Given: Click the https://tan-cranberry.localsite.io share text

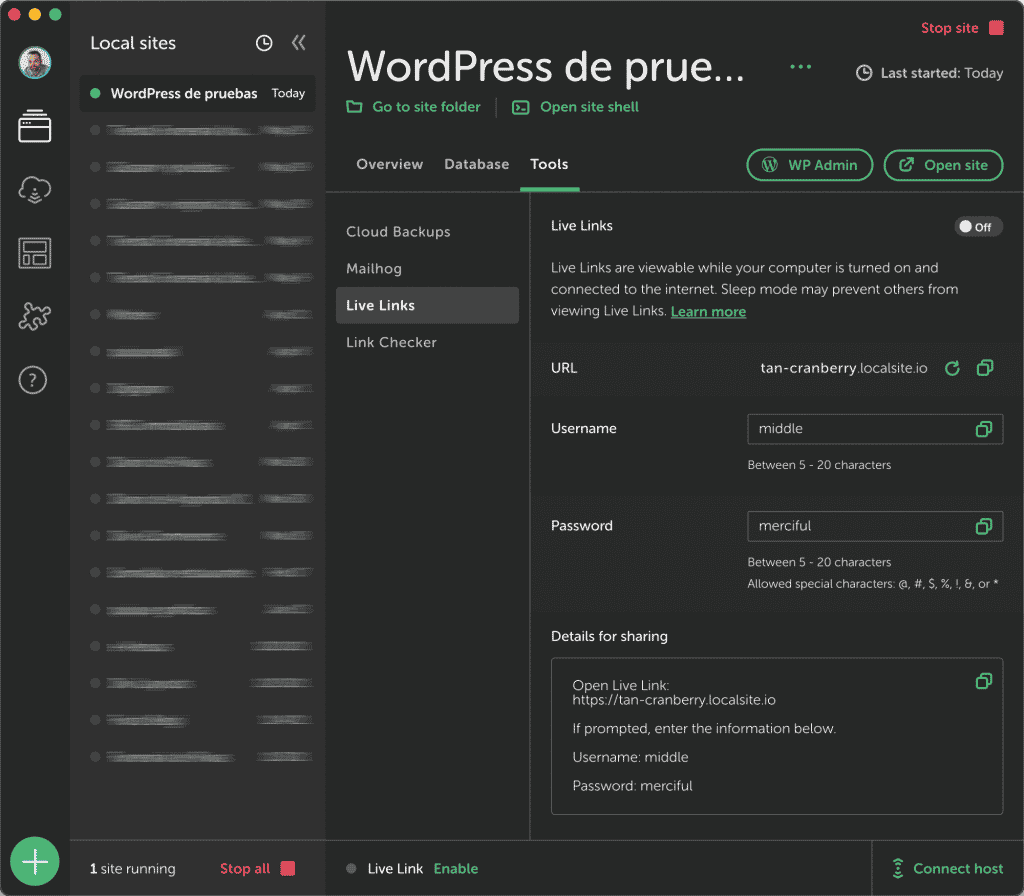Looking at the screenshot, I should pos(674,700).
